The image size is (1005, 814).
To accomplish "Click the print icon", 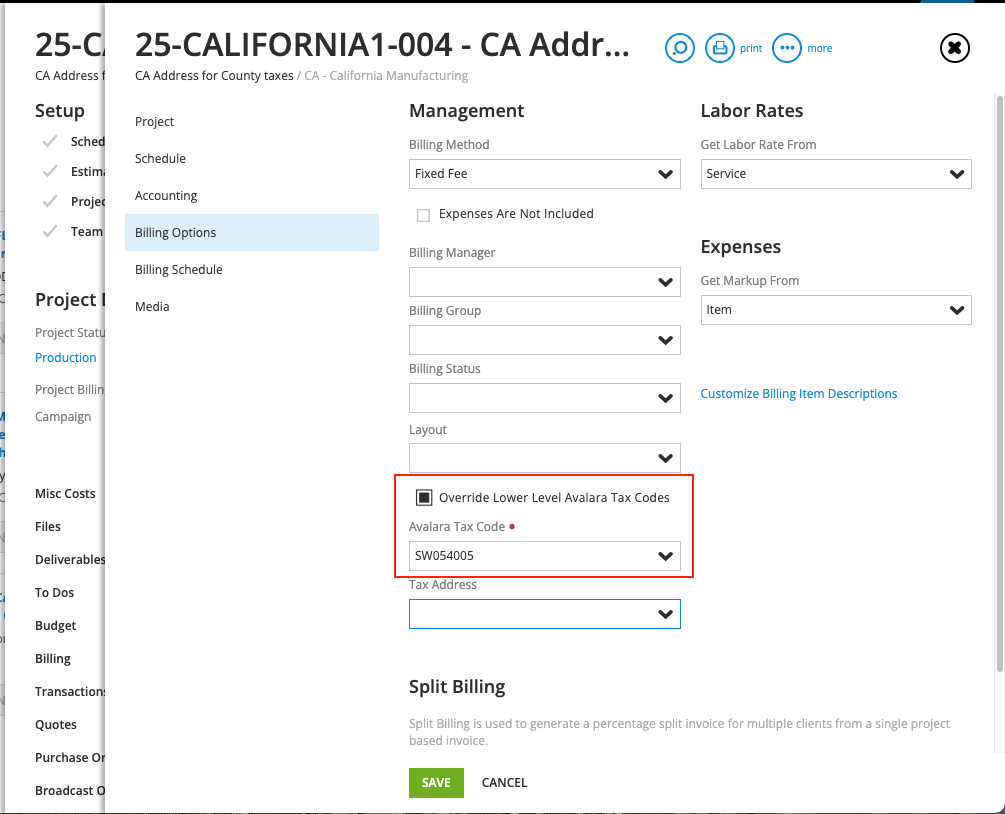I will tap(720, 48).
